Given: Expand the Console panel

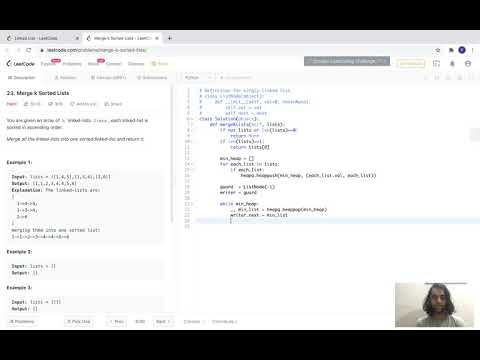Looking at the screenshot, I should [x=194, y=321].
